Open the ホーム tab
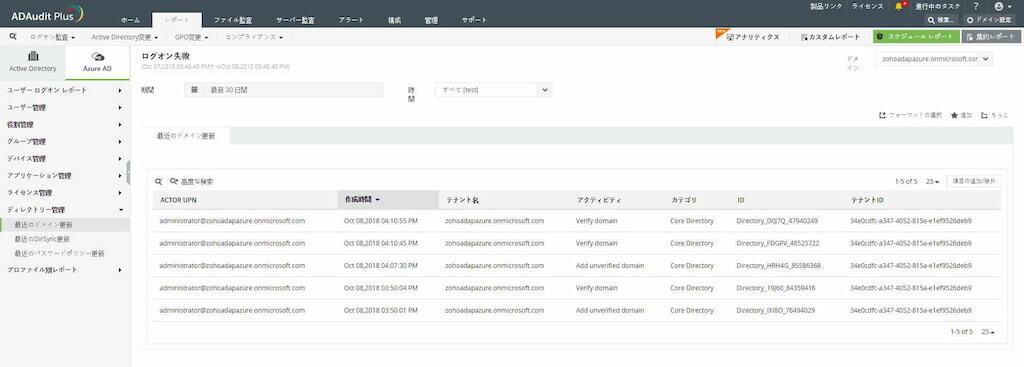1024x367 pixels. click(x=131, y=20)
